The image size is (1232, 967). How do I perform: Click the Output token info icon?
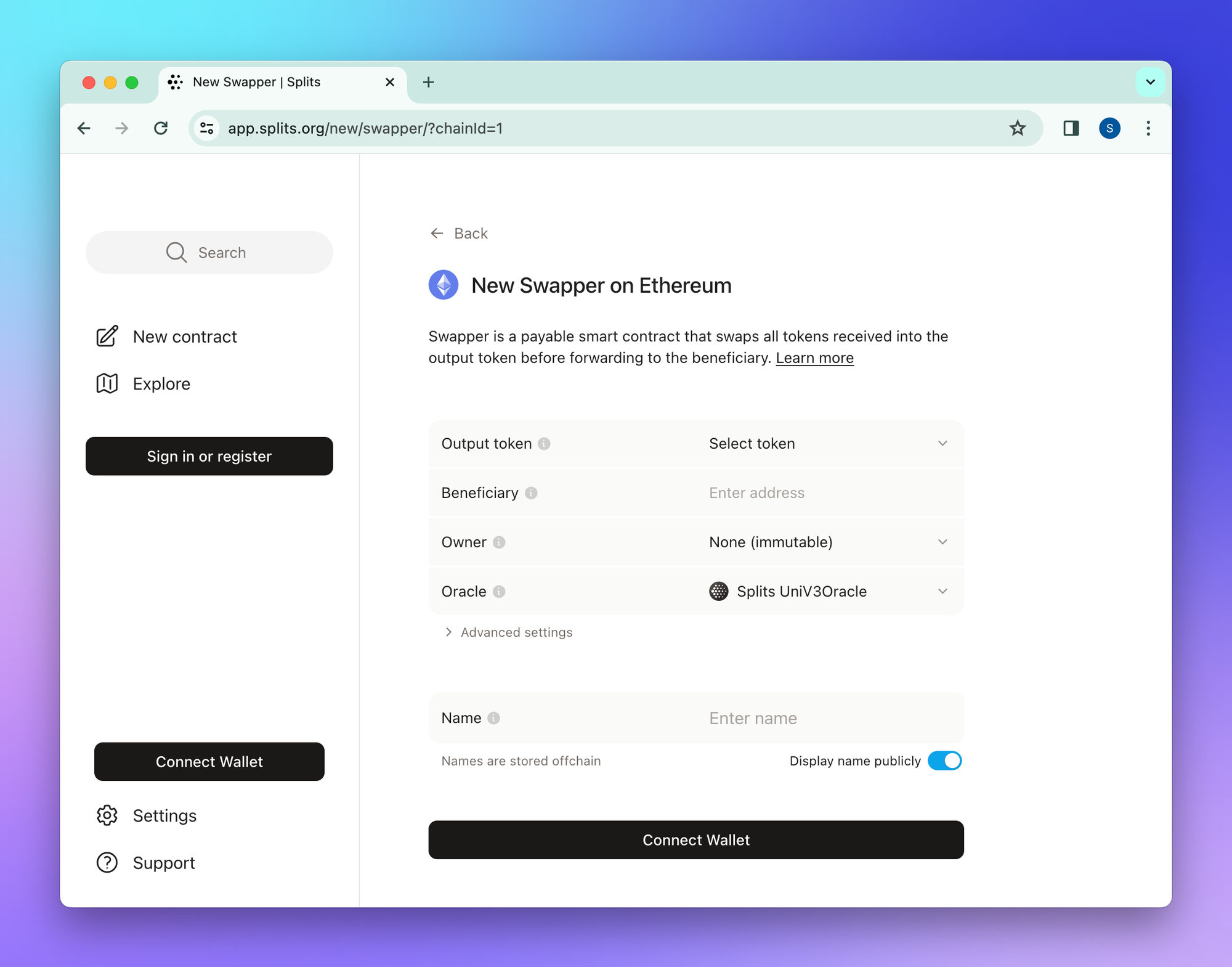[544, 444]
